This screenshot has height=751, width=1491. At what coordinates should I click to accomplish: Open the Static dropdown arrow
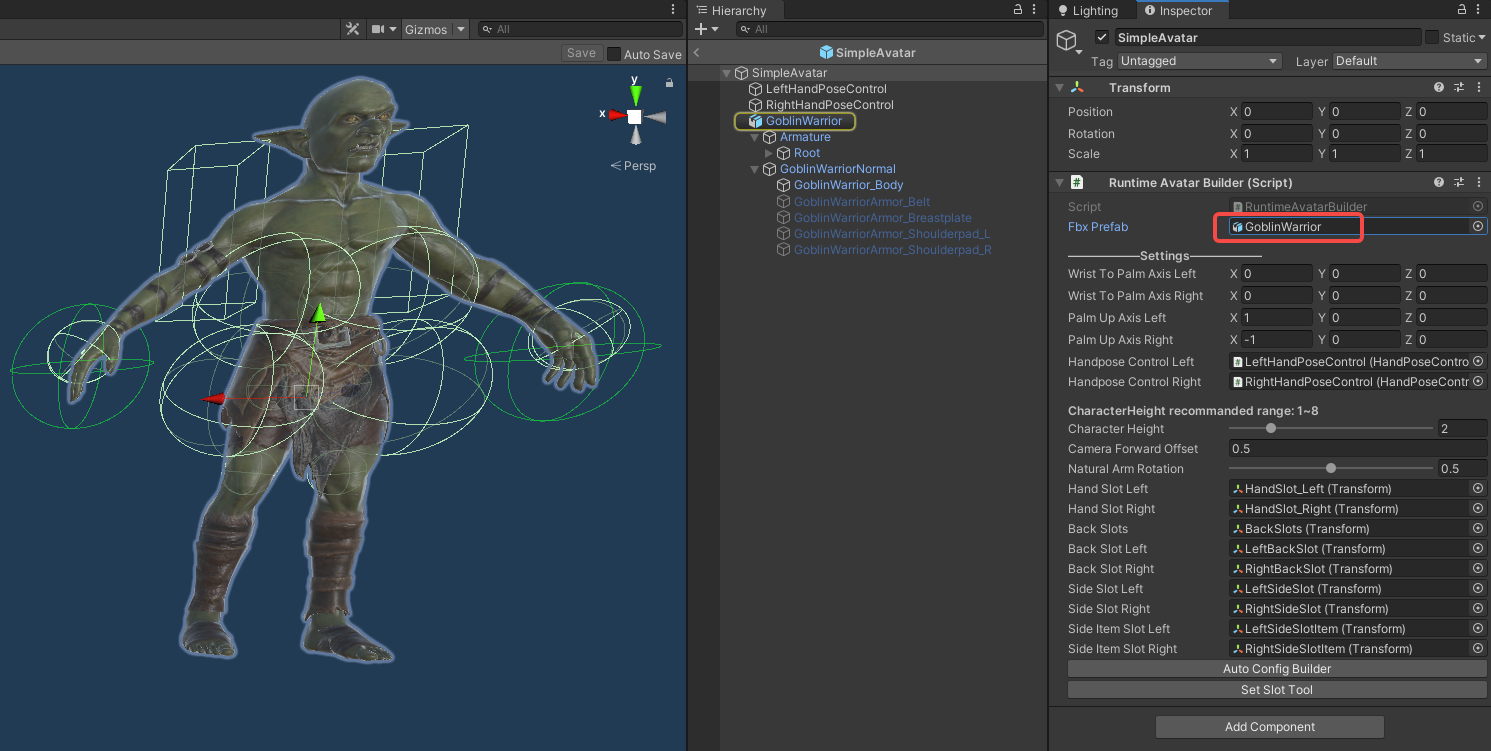[x=1482, y=37]
